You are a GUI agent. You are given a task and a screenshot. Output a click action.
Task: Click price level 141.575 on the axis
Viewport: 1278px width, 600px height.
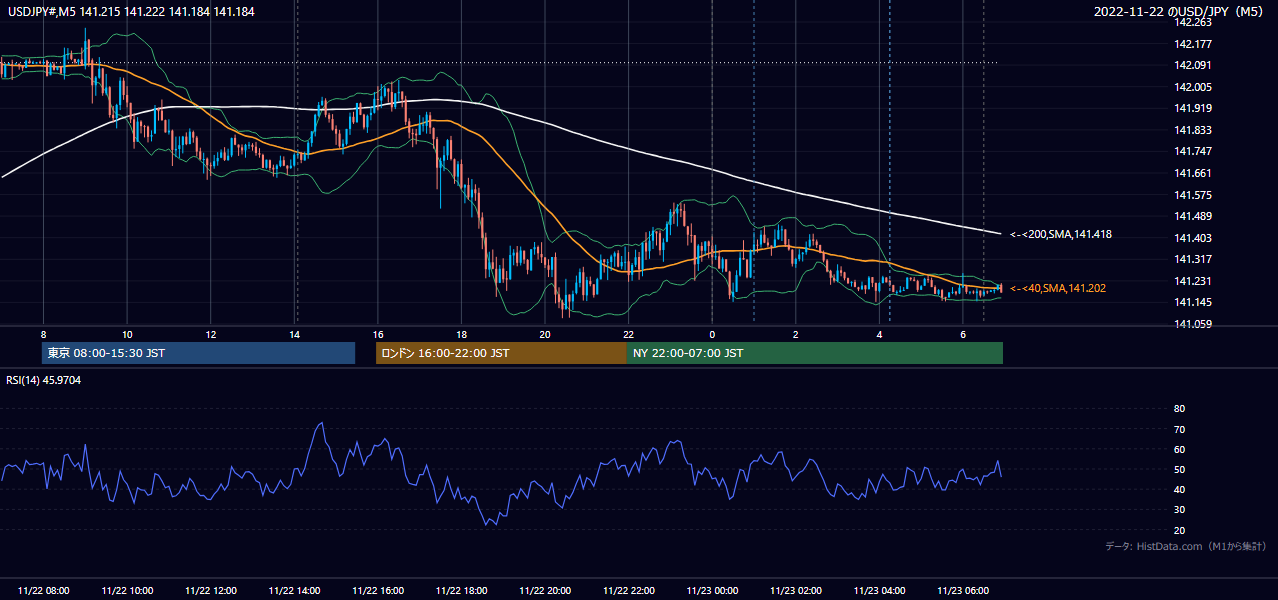point(1192,195)
